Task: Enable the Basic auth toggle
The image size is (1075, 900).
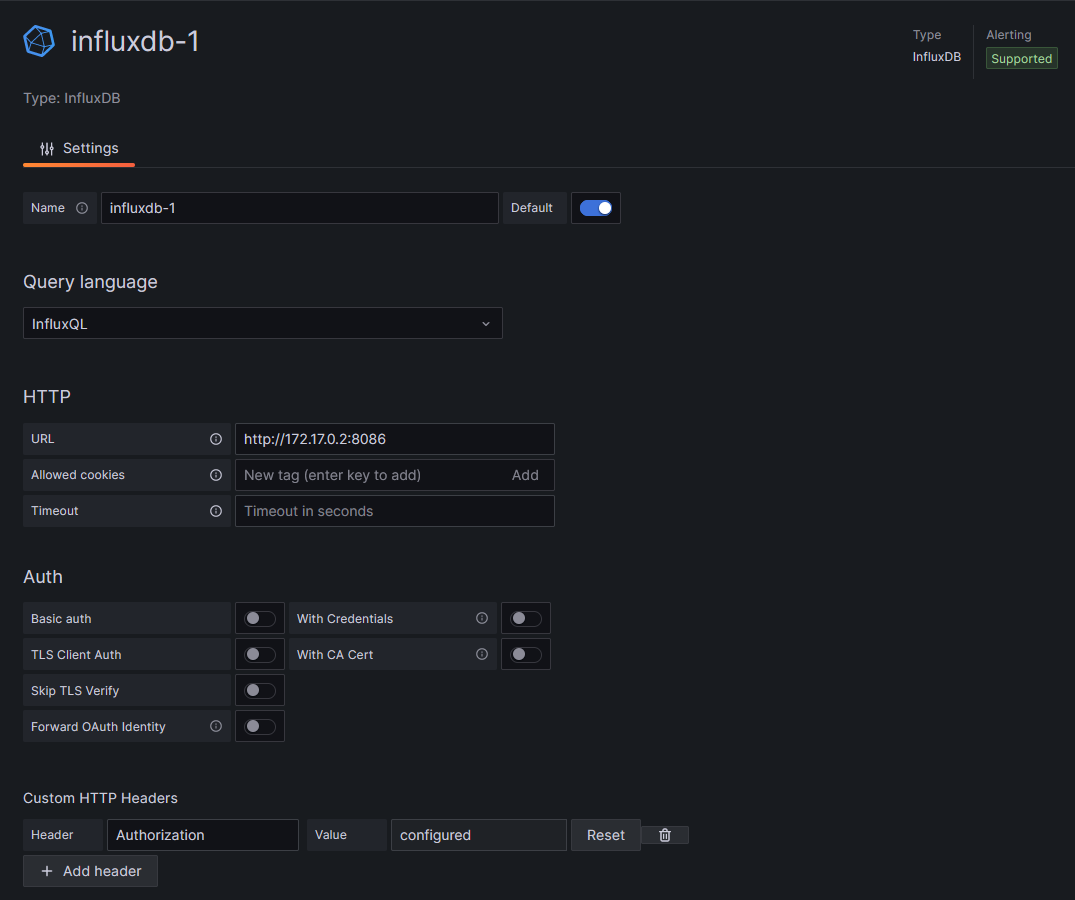Action: [x=260, y=618]
